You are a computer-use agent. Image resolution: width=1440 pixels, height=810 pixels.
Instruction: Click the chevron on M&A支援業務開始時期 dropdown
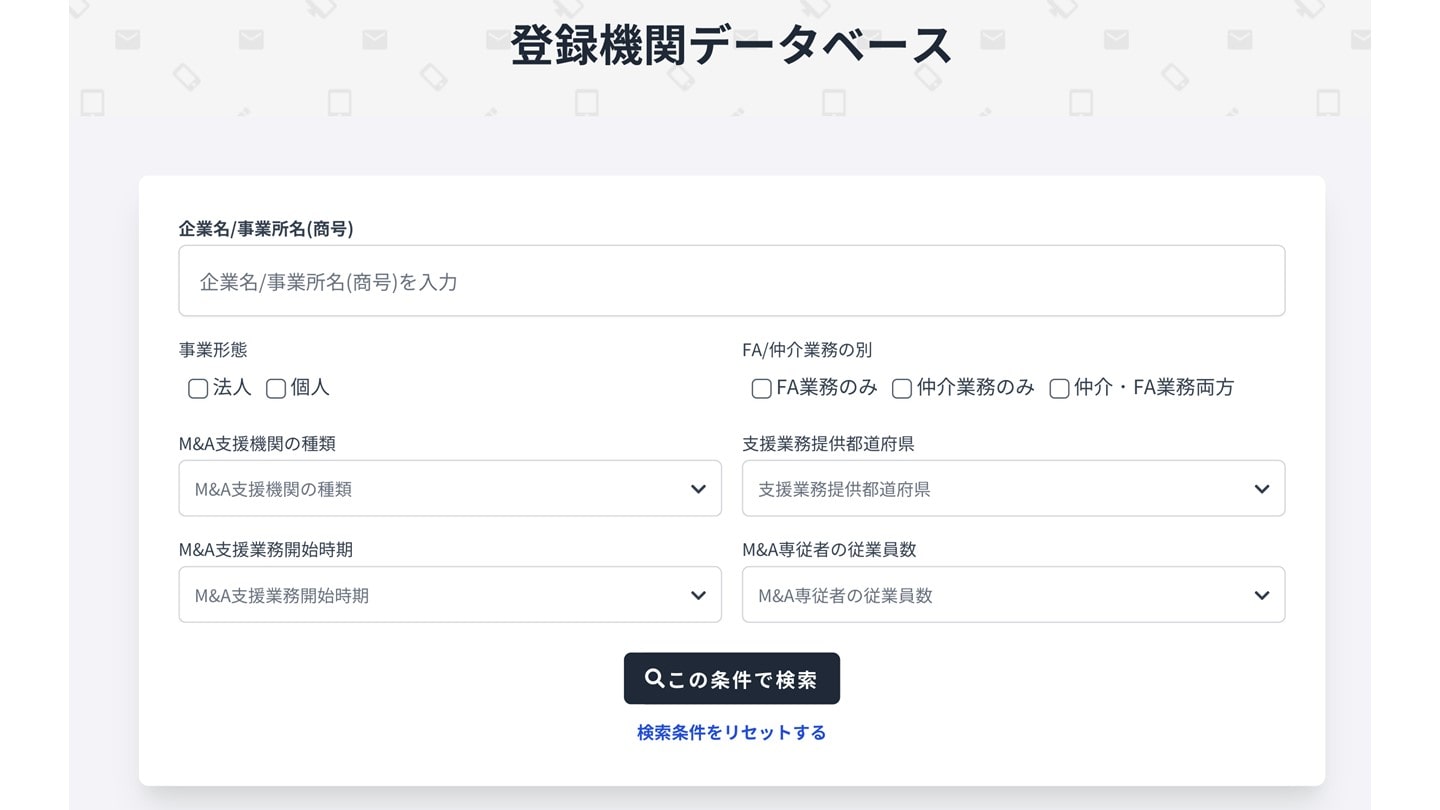698,594
